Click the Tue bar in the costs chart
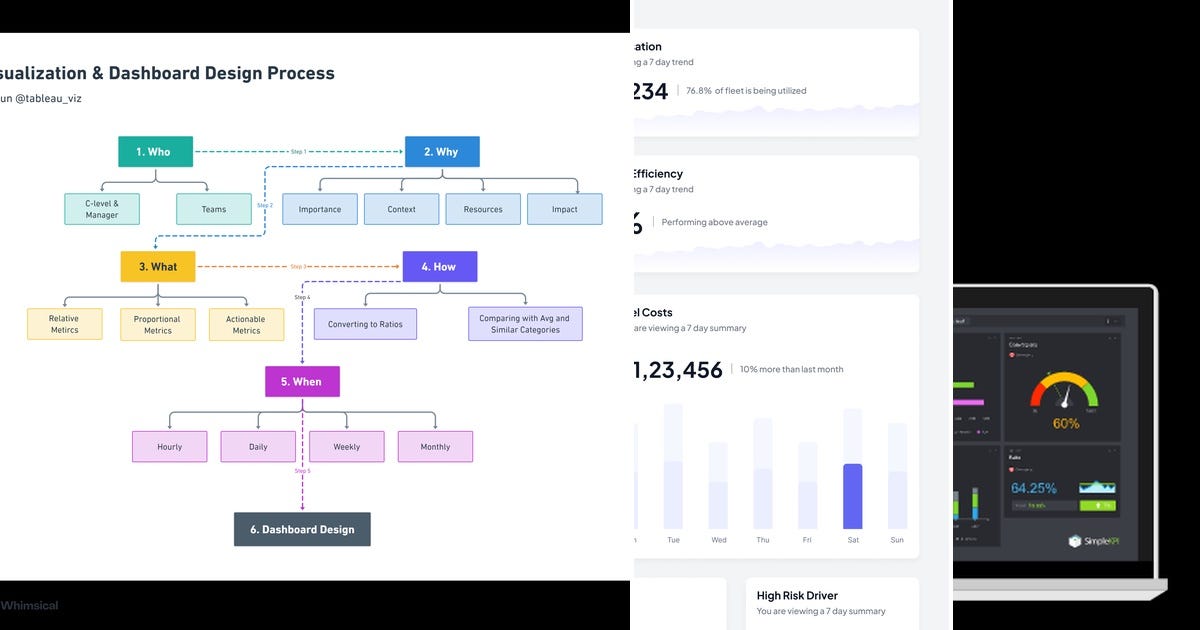This screenshot has width=1200, height=630. 673,466
